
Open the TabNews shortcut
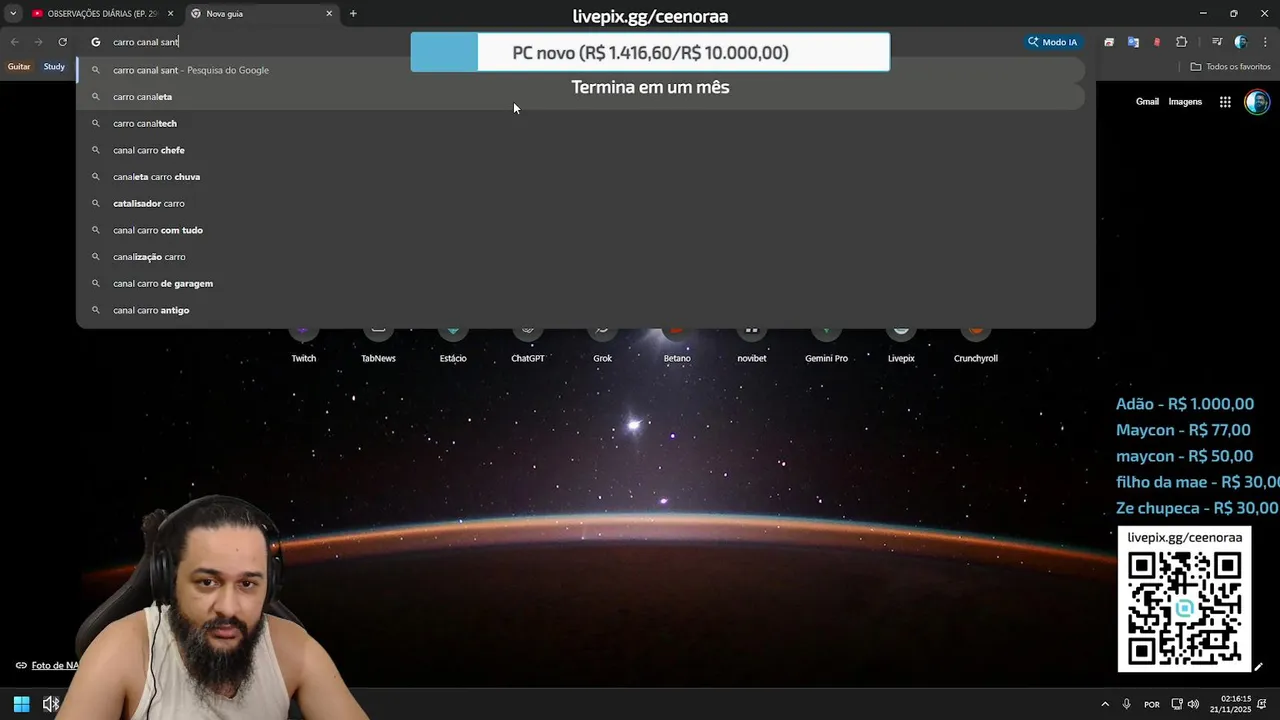tap(378, 345)
